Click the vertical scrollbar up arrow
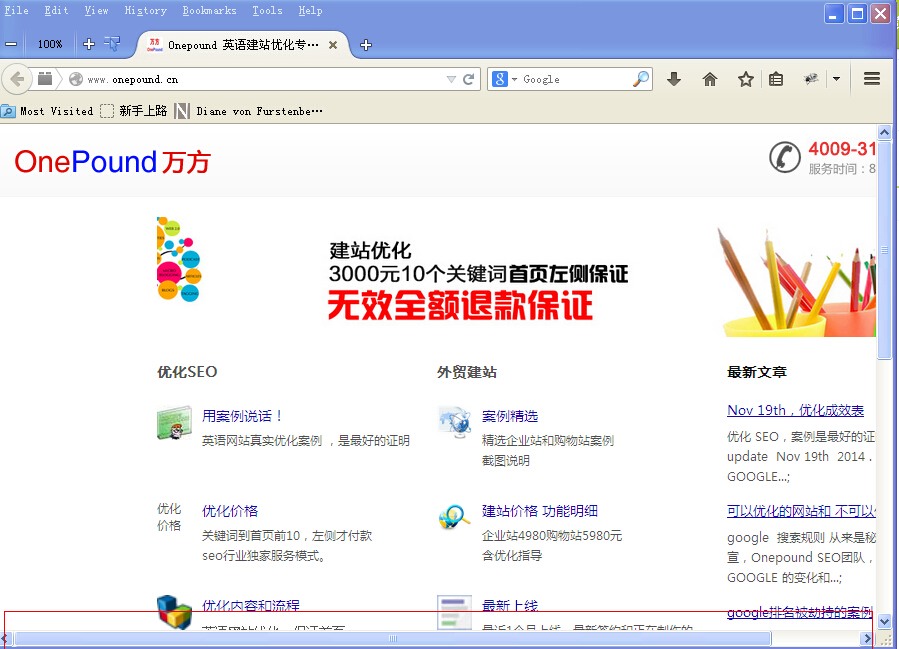 (x=884, y=132)
